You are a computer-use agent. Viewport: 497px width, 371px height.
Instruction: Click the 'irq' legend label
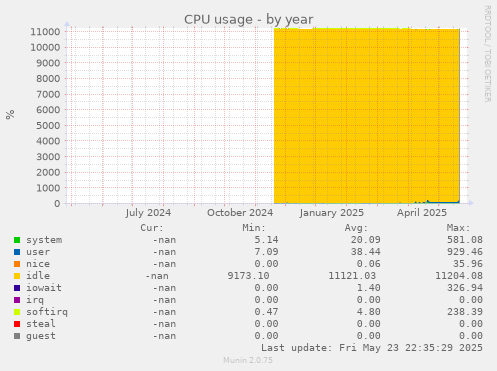[x=35, y=300]
